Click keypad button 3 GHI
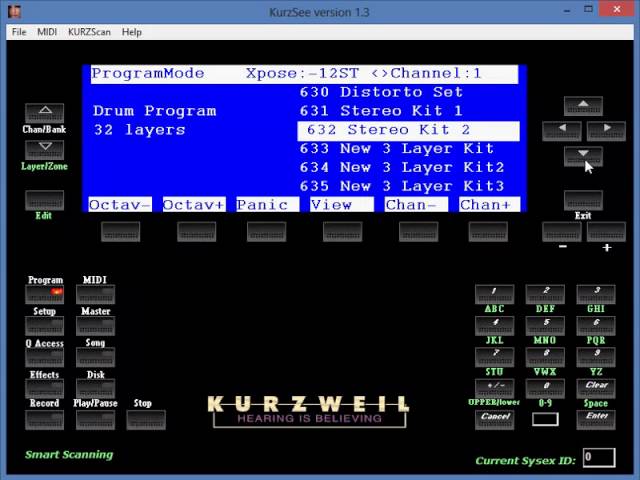Image resolution: width=640 pixels, height=480 pixels. point(596,294)
